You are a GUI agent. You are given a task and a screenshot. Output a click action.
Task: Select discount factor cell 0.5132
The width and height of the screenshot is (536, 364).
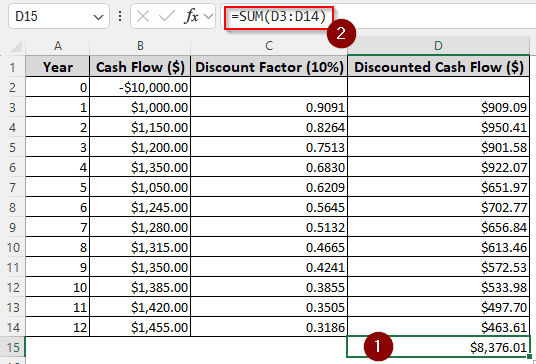pos(269,227)
